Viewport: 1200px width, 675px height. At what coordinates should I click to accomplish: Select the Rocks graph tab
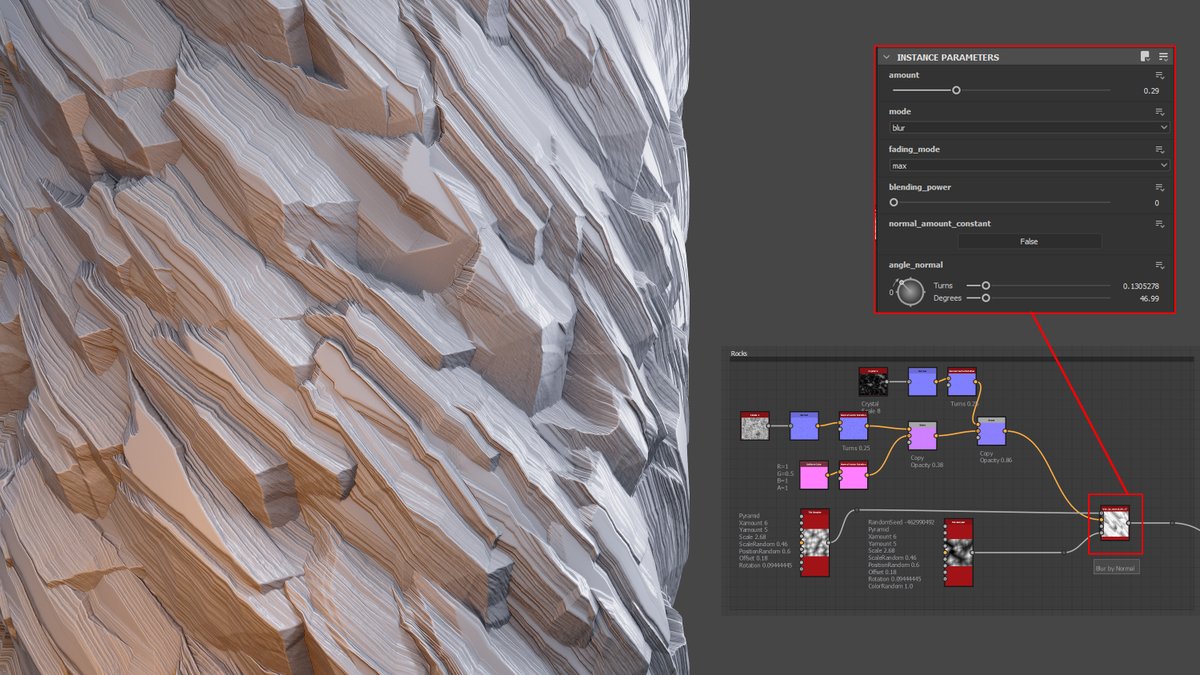click(738, 352)
